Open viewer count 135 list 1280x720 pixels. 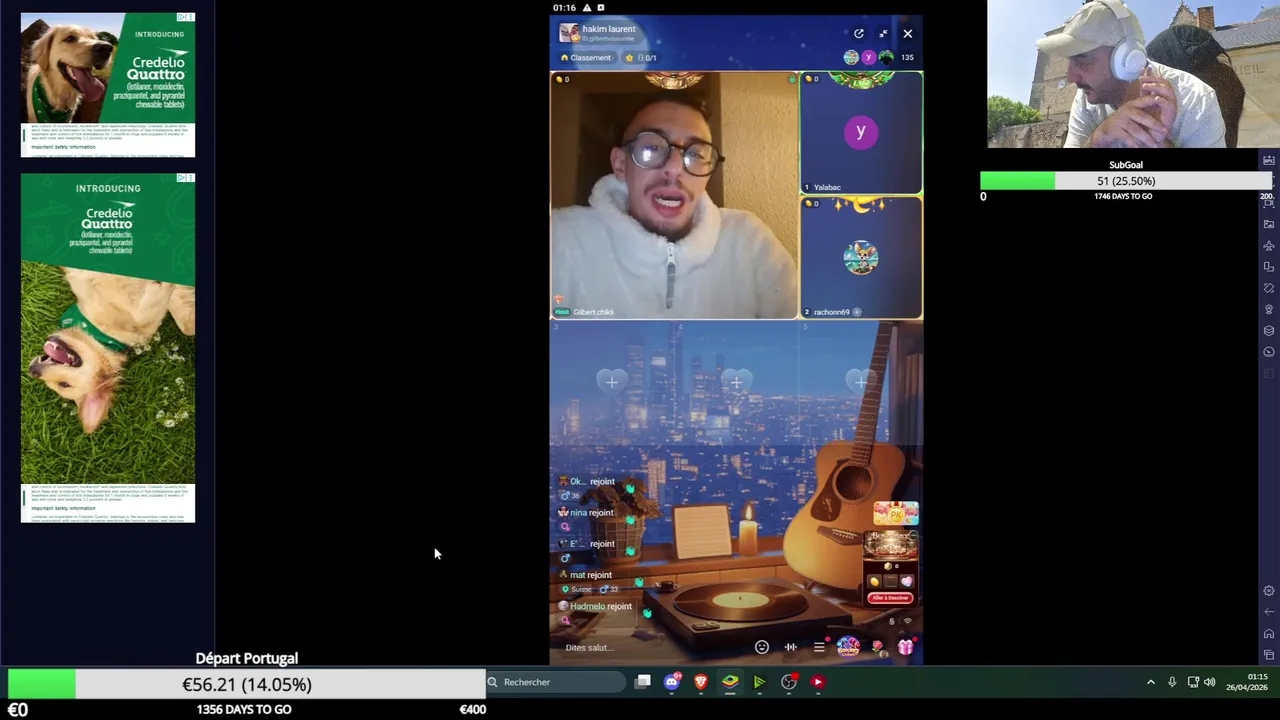point(907,58)
